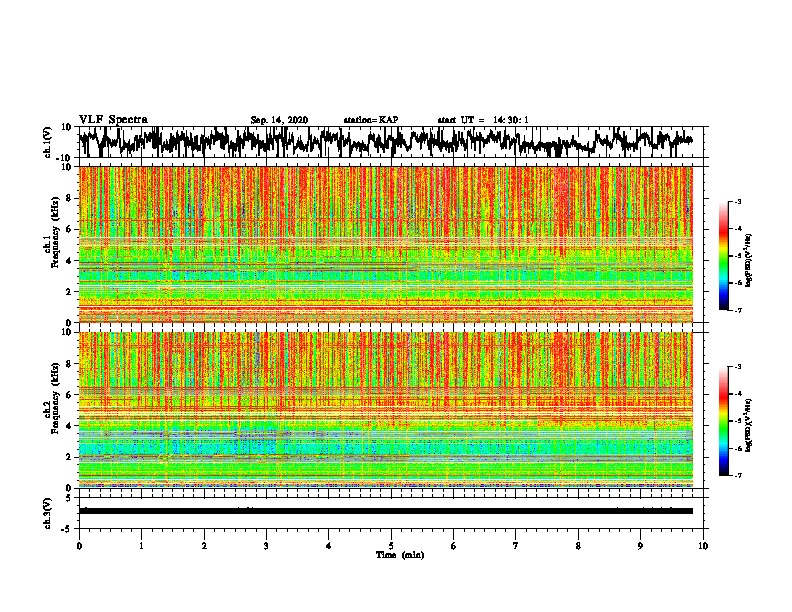Click the "8" kHz tick on ch.2 frequency axis

click(70, 364)
